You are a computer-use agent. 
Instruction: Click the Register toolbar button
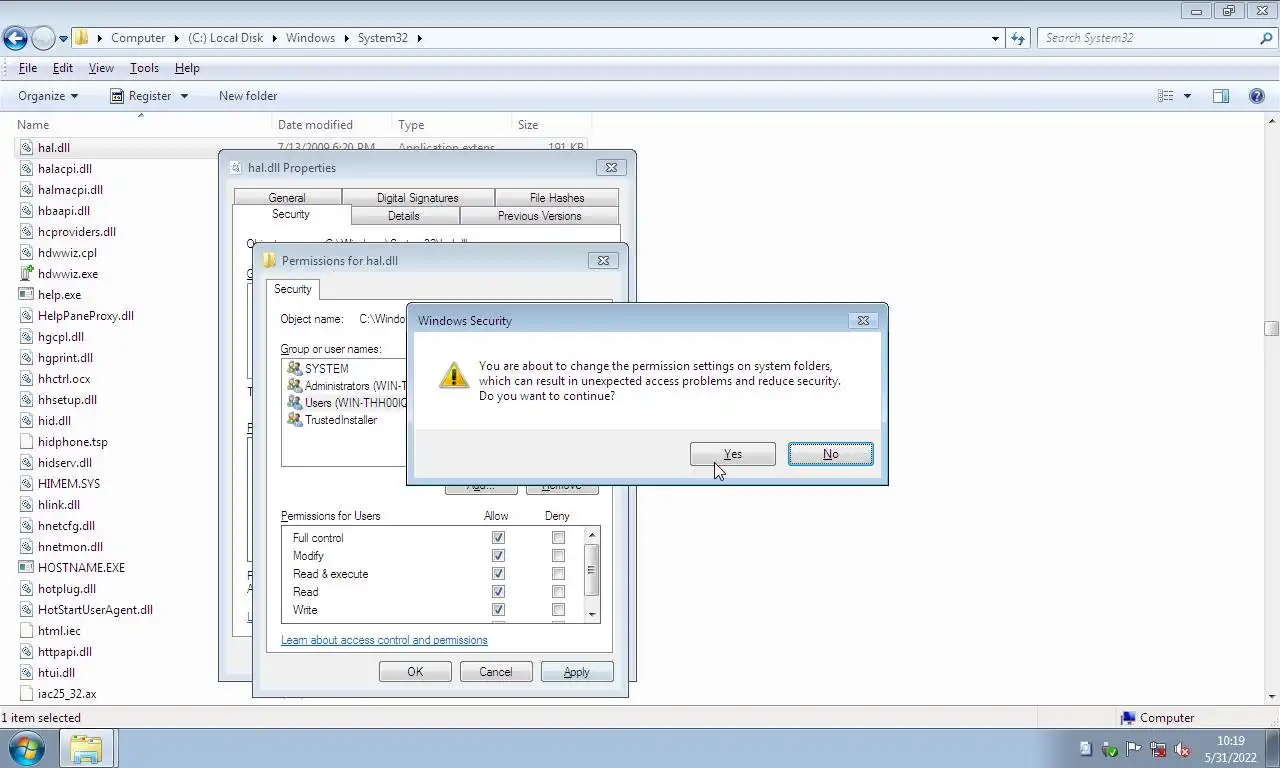(140, 96)
